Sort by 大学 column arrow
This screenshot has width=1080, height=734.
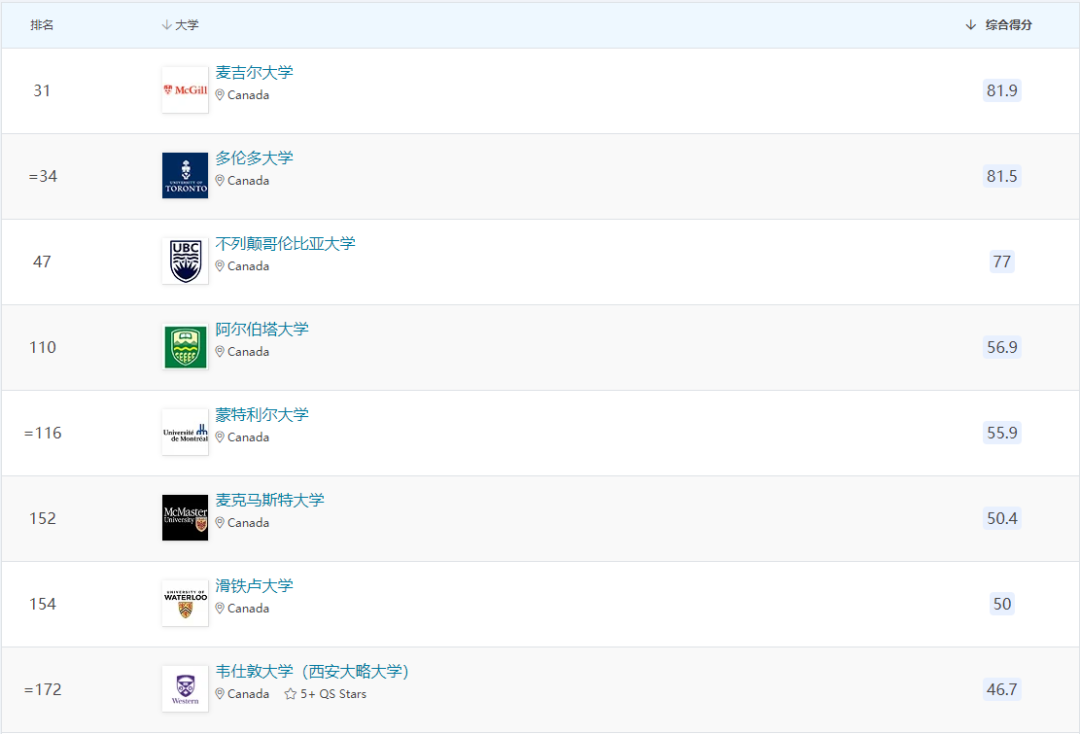coord(167,25)
